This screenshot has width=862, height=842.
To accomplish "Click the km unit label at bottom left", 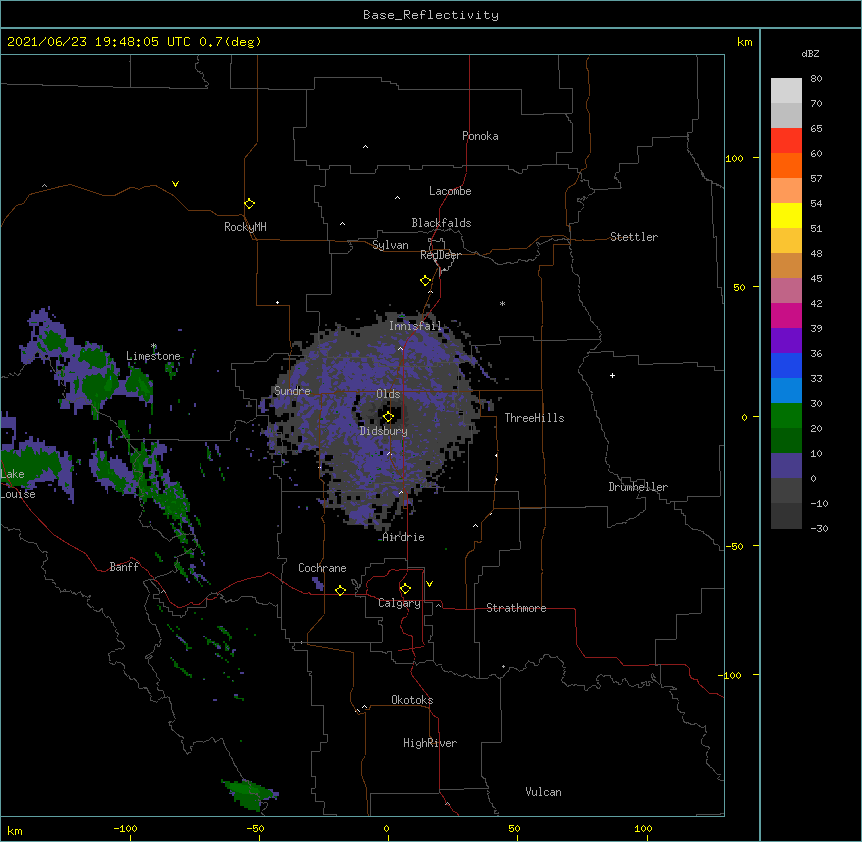I will point(15,831).
